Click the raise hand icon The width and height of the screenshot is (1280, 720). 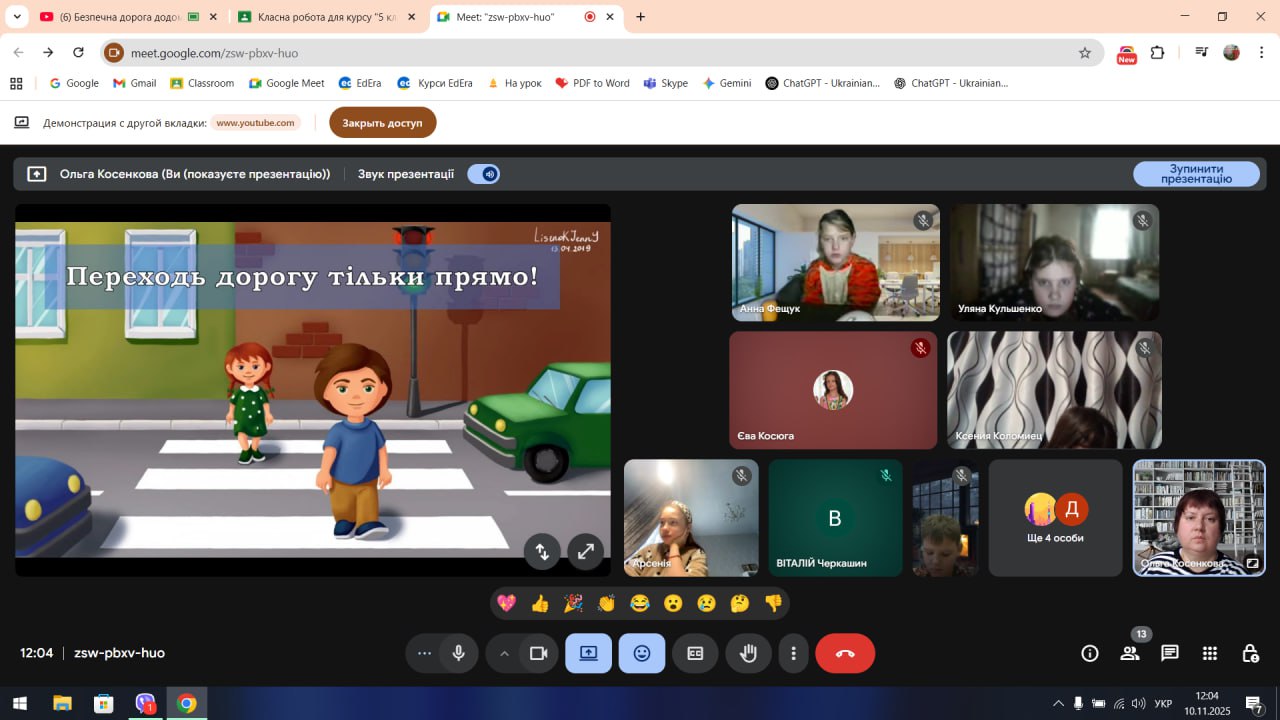tap(748, 653)
